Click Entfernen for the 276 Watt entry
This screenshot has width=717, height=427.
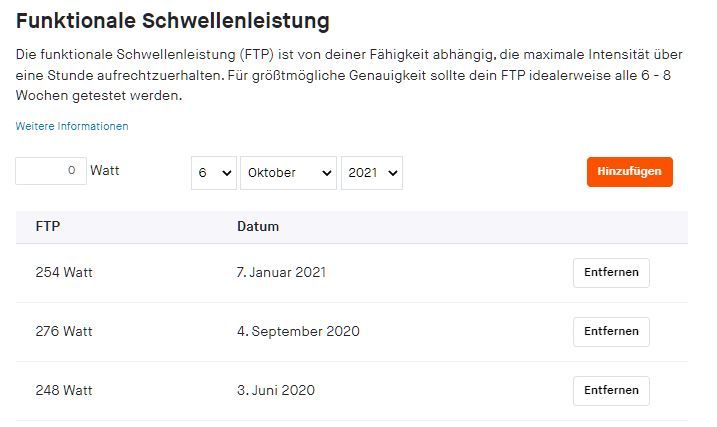(x=611, y=332)
